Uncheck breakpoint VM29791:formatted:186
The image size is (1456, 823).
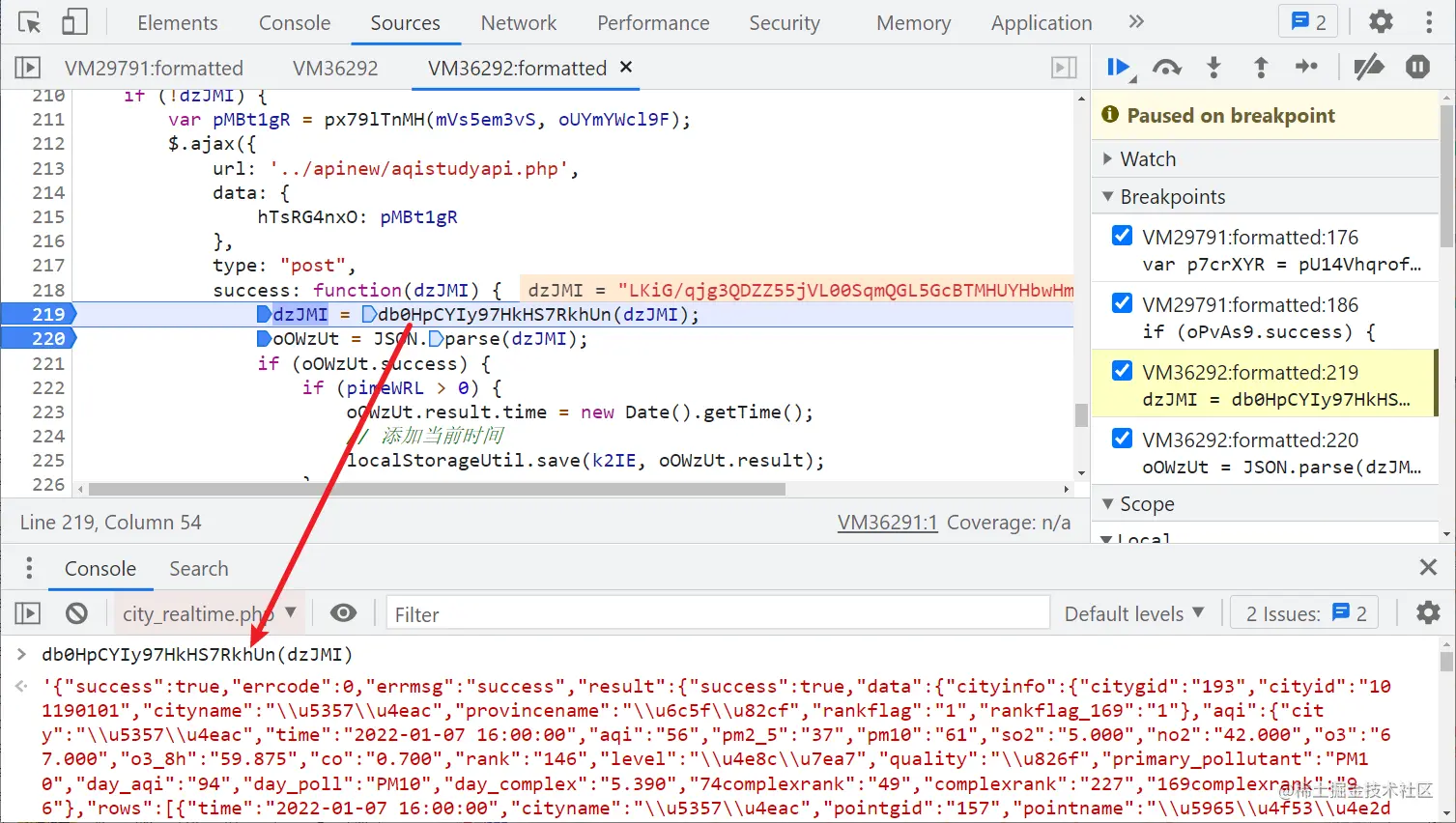coord(1122,303)
